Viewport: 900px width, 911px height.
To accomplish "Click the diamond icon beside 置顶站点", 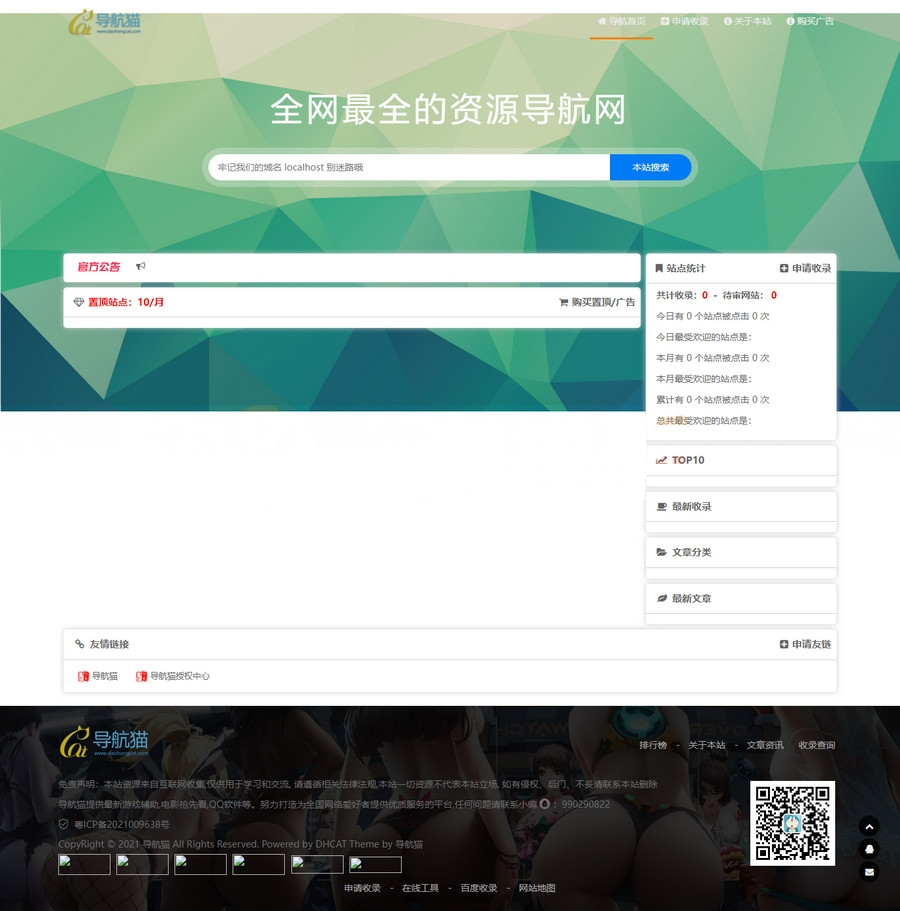I will point(79,302).
